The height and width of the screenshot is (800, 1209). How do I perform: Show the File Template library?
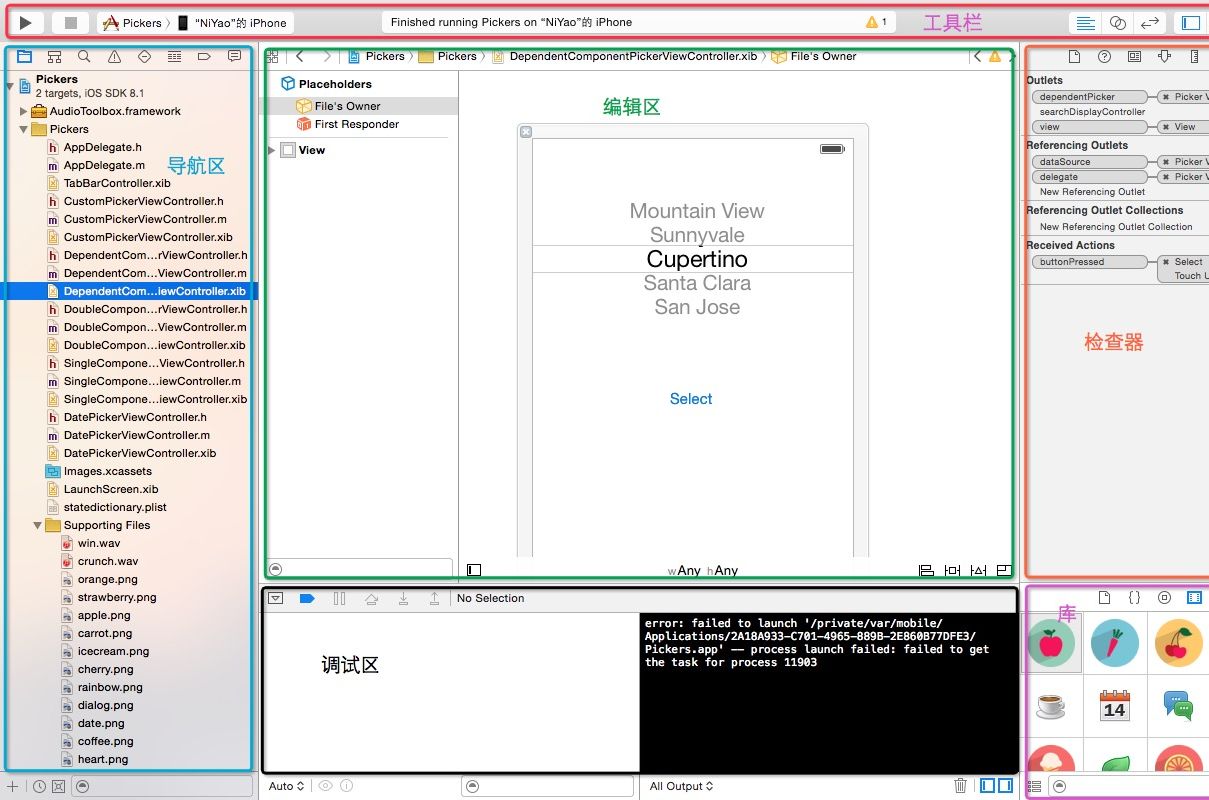1104,598
